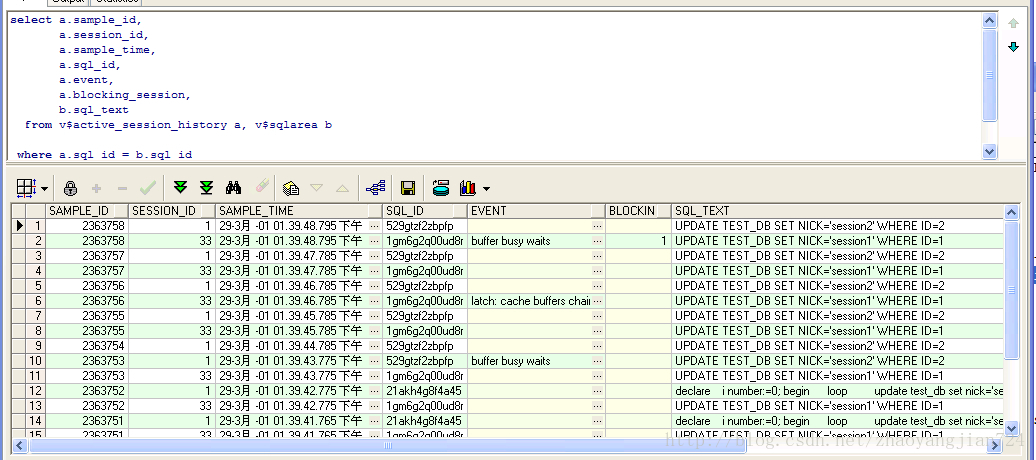
Task: Open ellipsis editor in row 12 EVENT cell
Action: pos(598,391)
